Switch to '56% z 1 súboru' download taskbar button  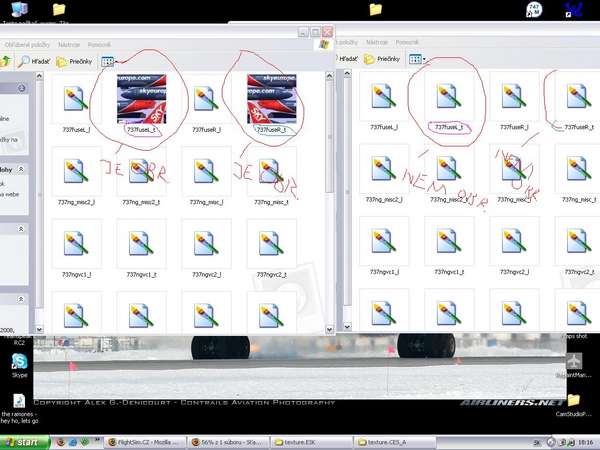tap(228, 443)
